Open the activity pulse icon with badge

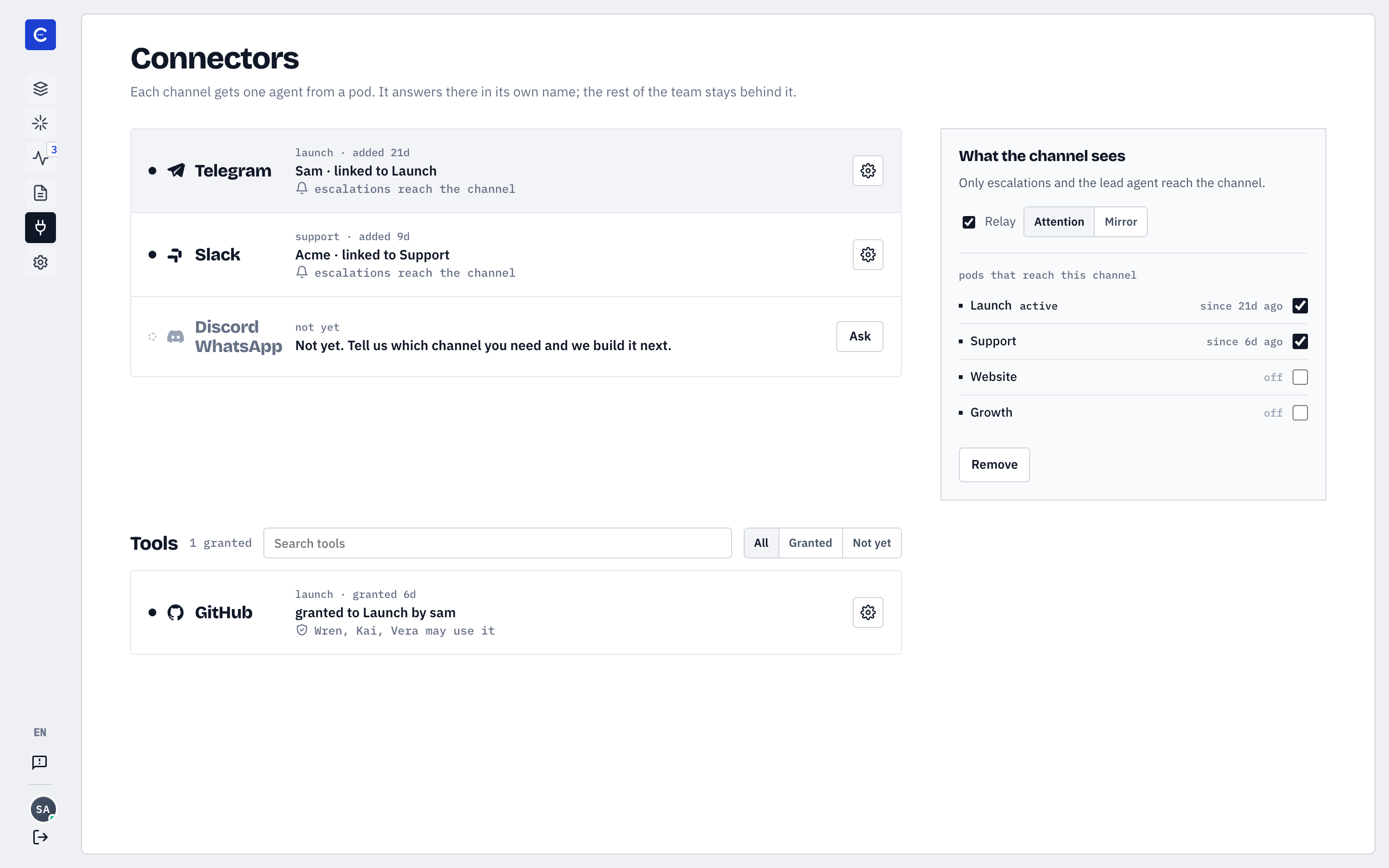coord(40,158)
